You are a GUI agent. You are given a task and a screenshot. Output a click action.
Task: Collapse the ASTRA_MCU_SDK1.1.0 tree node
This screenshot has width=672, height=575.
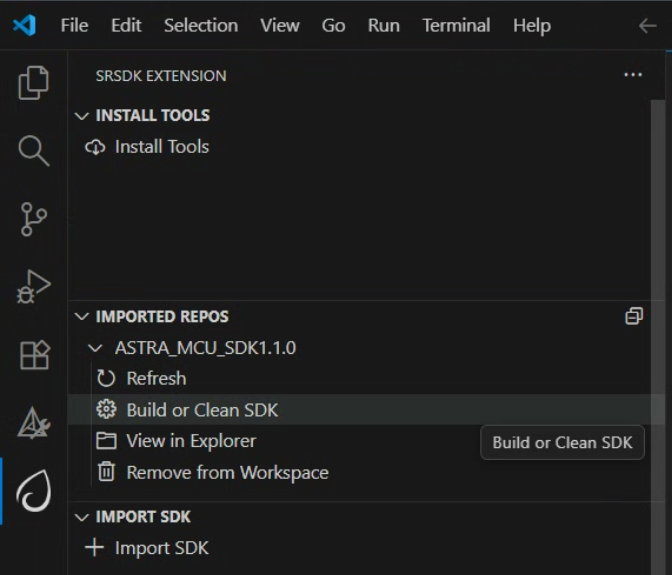(96, 348)
